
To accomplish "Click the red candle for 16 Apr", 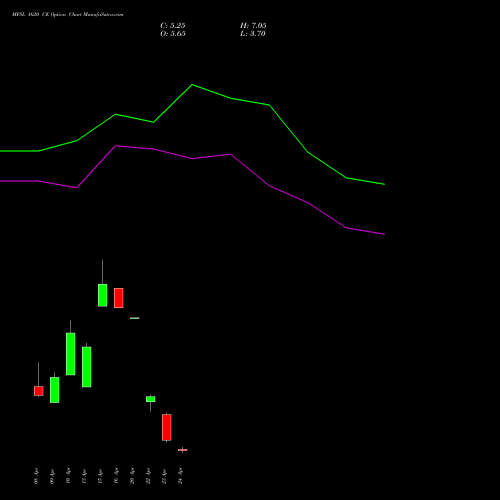I will point(119,298).
